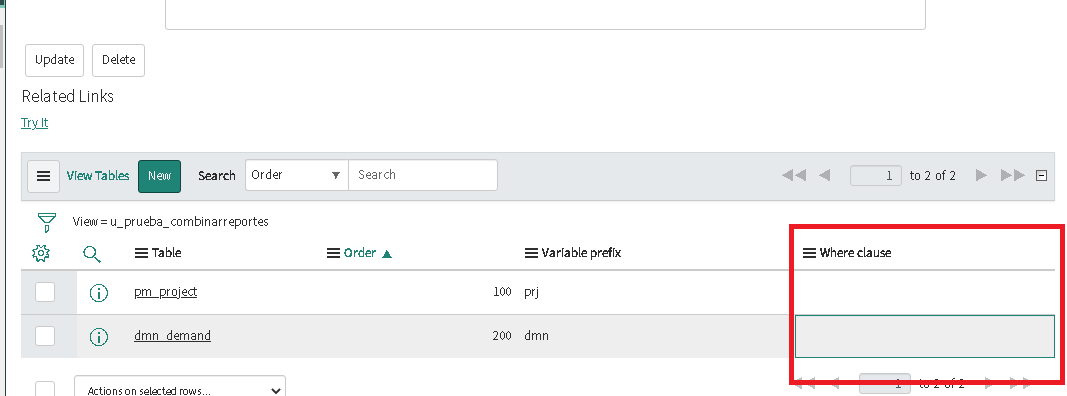1067x396 pixels.
Task: Open the list hamburger menu next to View Tables
Action: (x=43, y=176)
